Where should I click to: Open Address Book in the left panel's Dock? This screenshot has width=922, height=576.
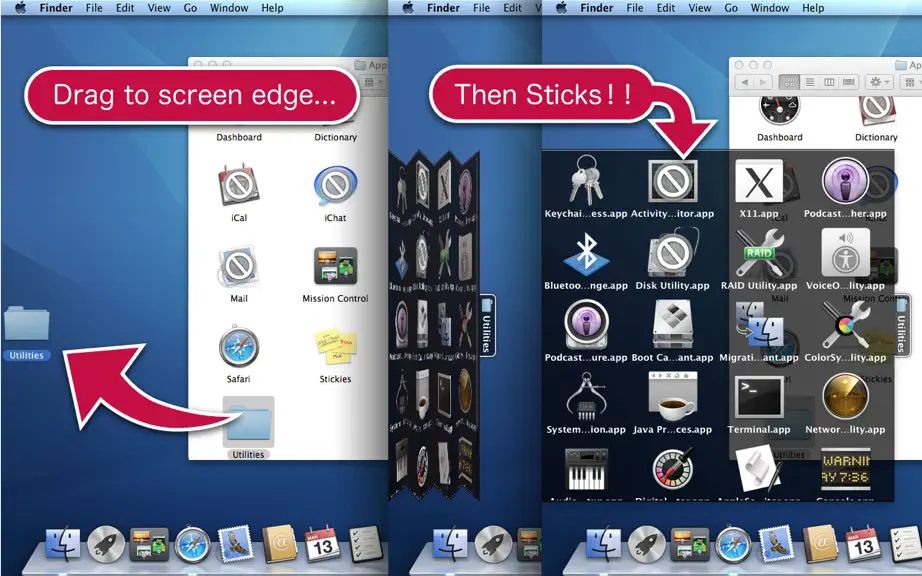[x=279, y=543]
